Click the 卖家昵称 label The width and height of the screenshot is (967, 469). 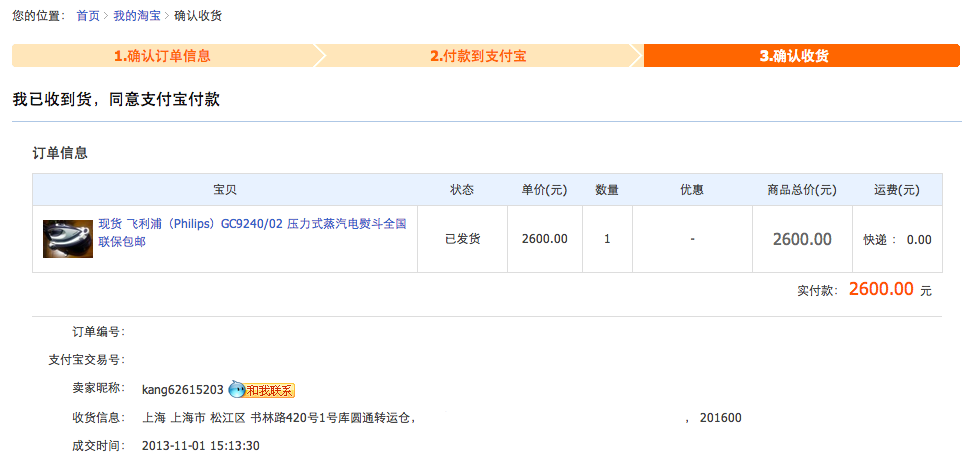click(98, 388)
